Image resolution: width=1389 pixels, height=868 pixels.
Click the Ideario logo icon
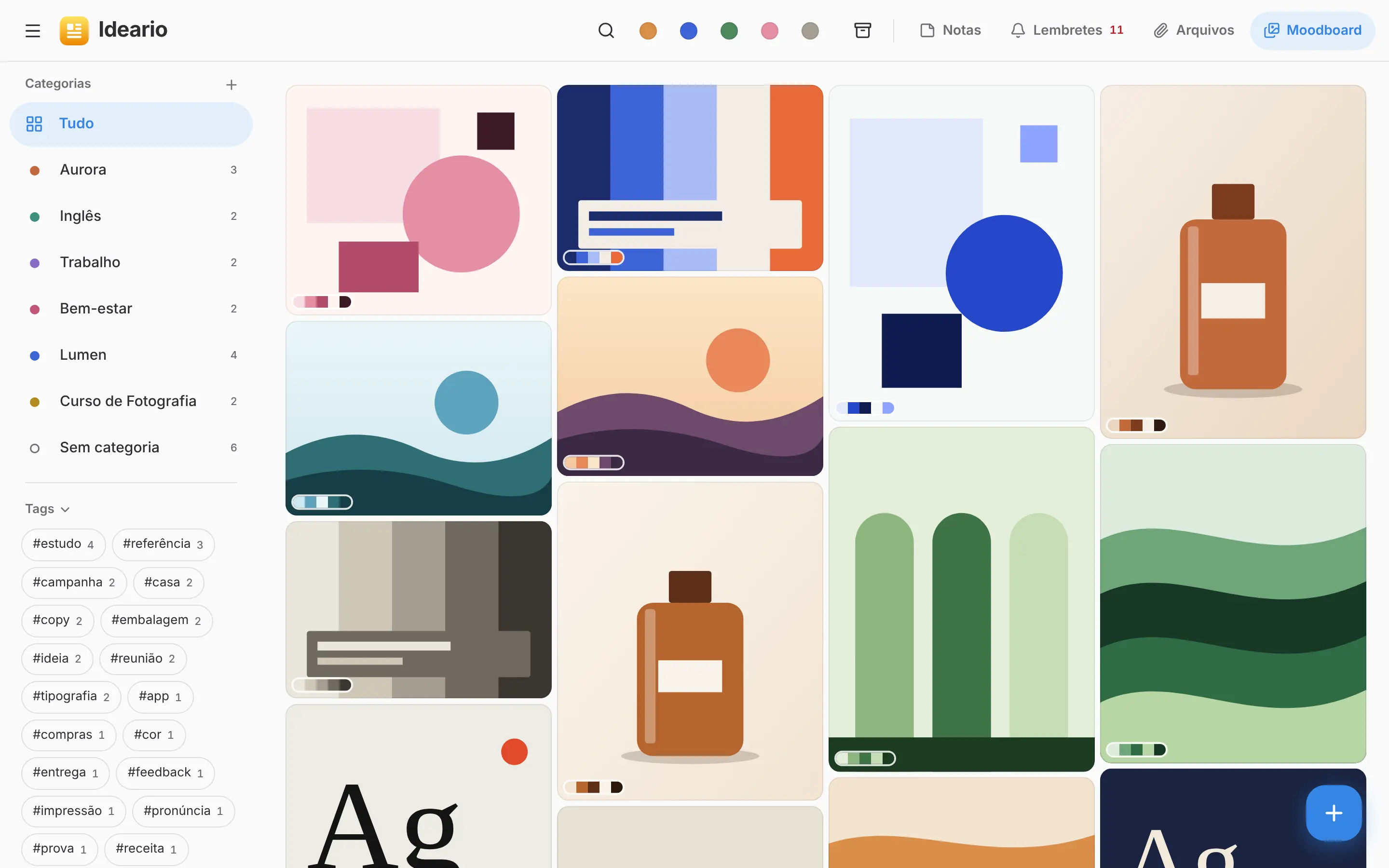74,30
